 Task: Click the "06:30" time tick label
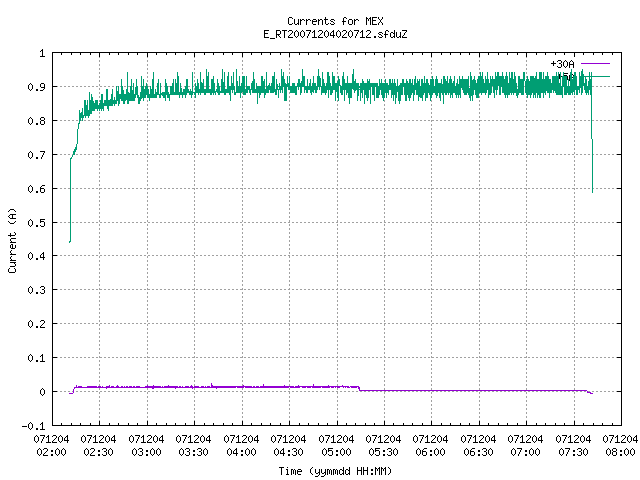(478, 452)
